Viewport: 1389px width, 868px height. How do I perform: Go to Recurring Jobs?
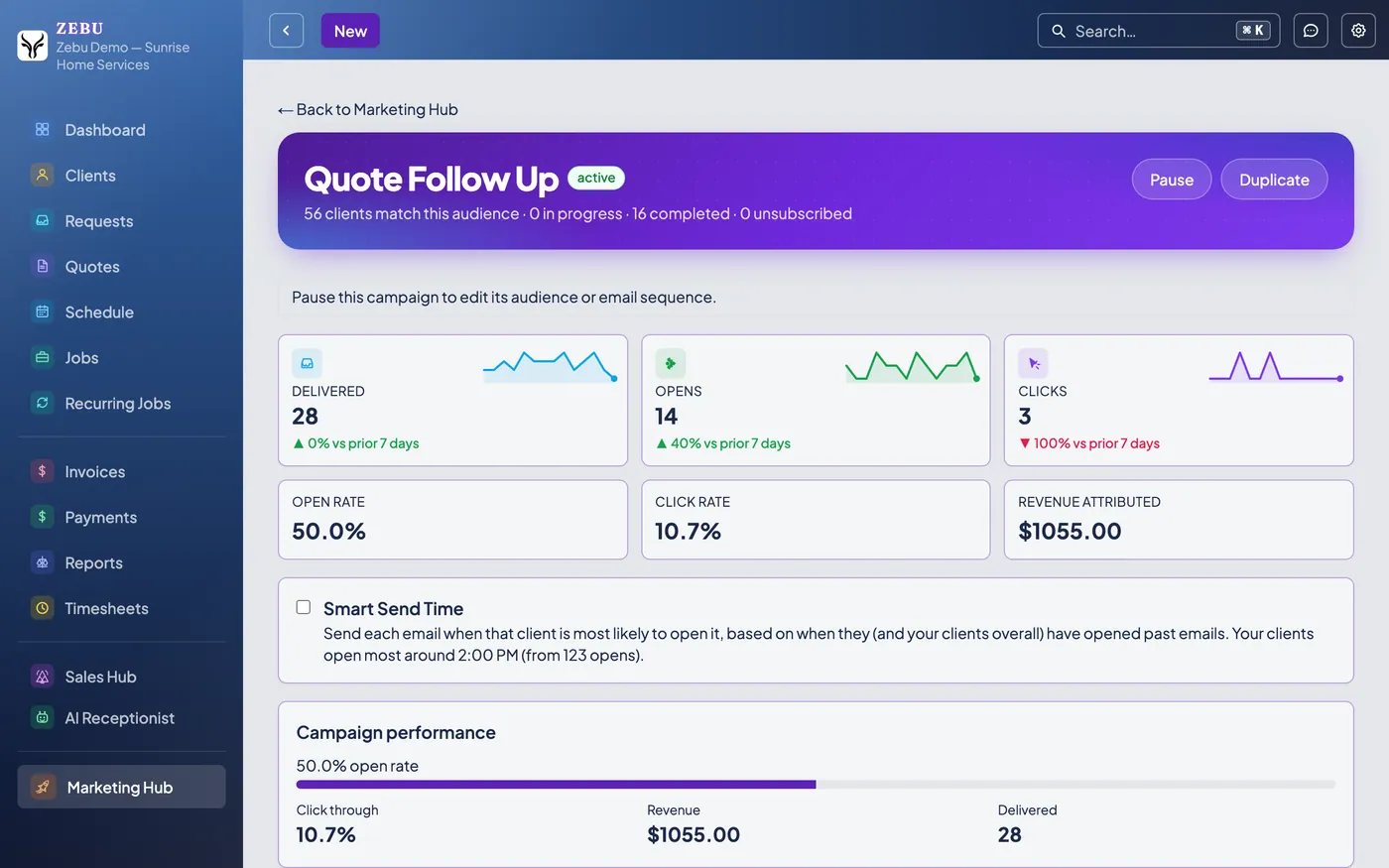121,404
